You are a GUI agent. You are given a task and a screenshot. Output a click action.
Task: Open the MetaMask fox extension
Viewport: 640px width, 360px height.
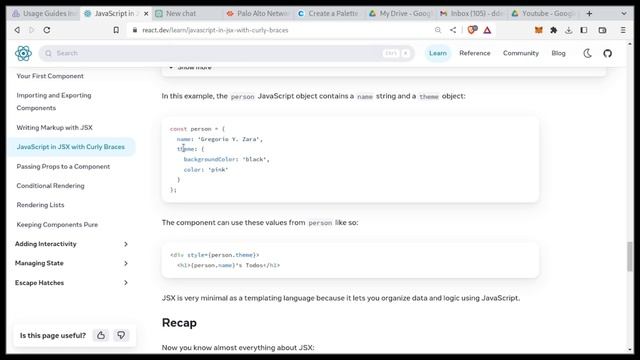539,30
